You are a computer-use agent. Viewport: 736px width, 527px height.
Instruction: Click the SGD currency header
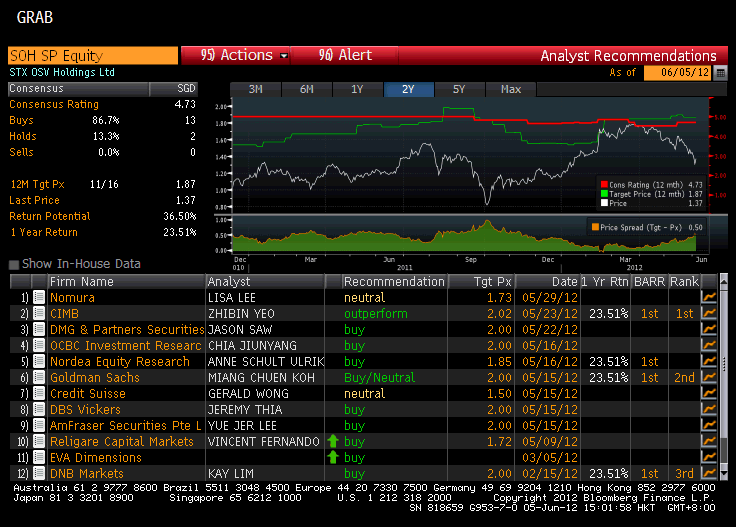pos(186,88)
